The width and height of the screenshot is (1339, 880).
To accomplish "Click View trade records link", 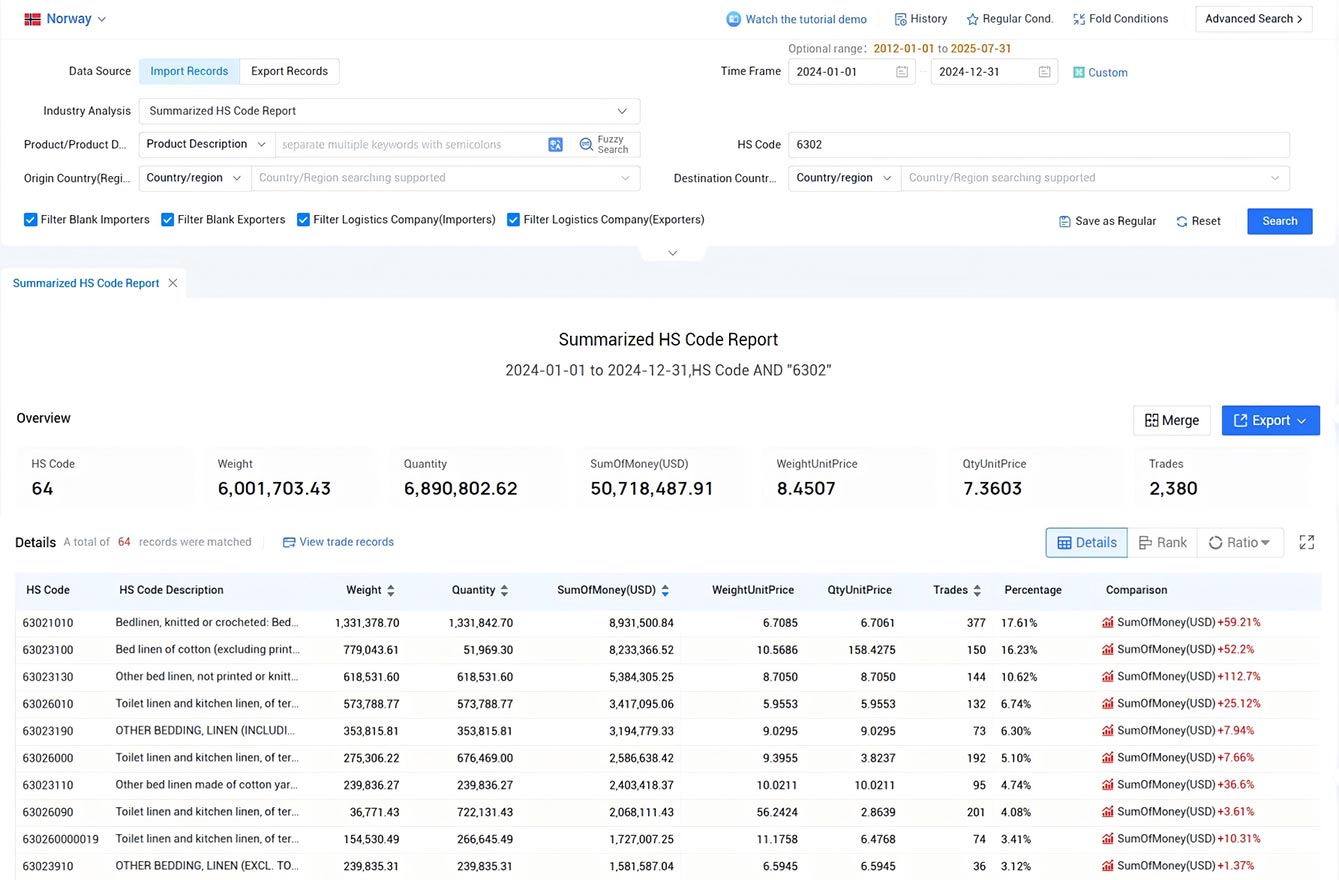I will pyautogui.click(x=346, y=542).
